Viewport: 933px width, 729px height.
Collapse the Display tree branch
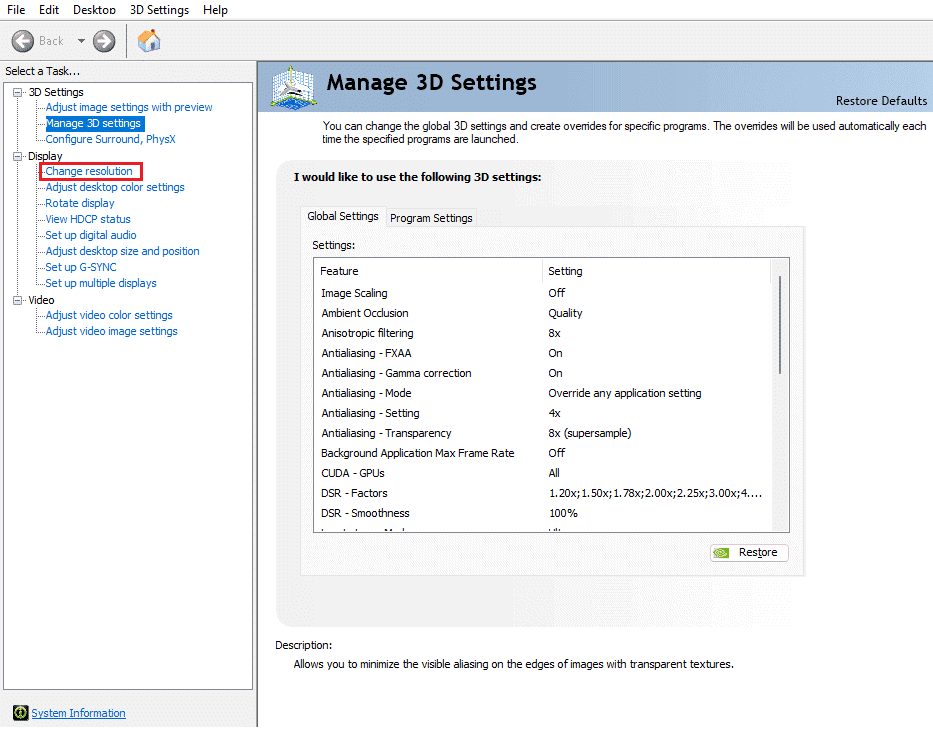[16, 156]
